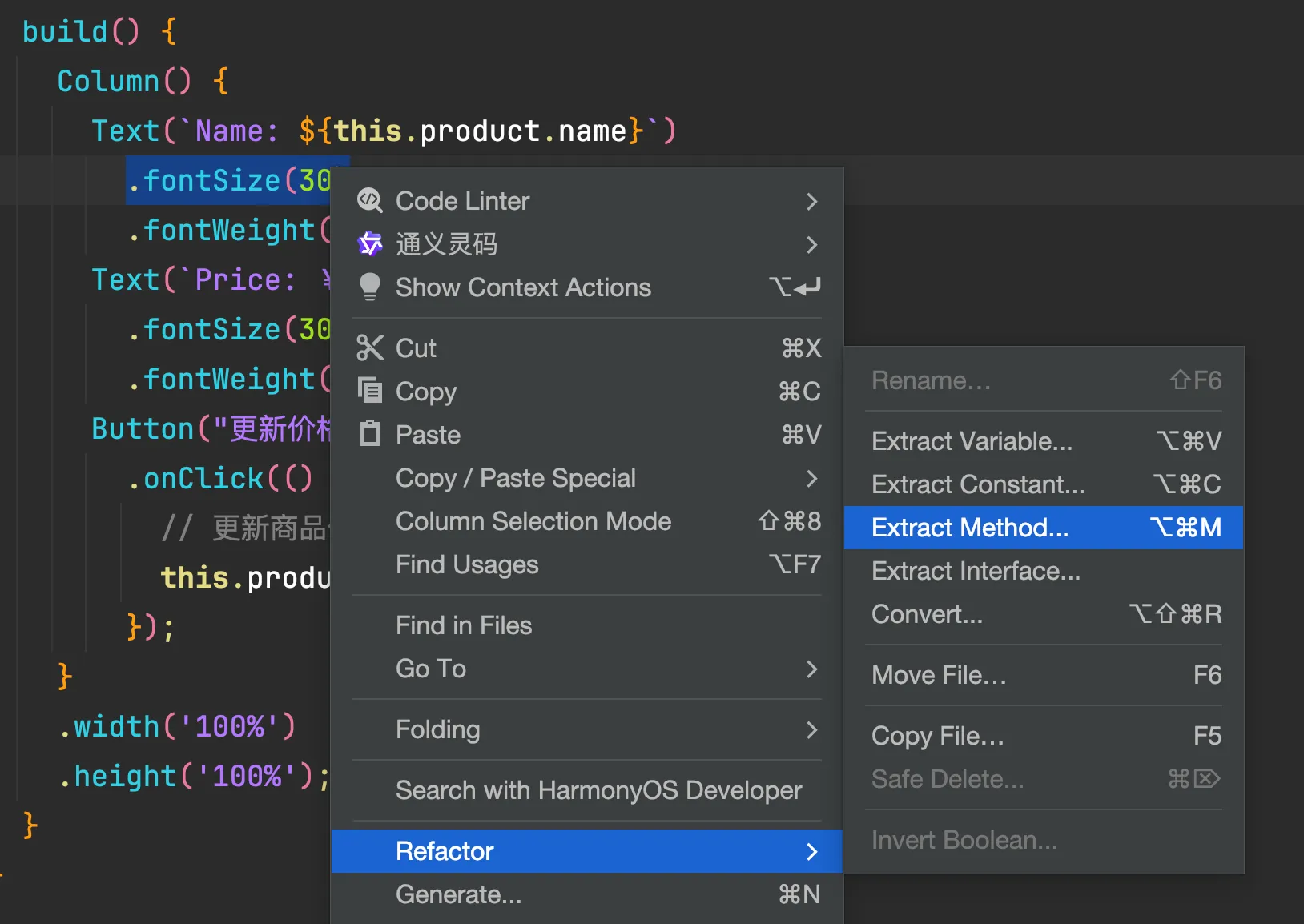Choose Extract Constant option
This screenshot has width=1304, height=924.
tap(977, 484)
